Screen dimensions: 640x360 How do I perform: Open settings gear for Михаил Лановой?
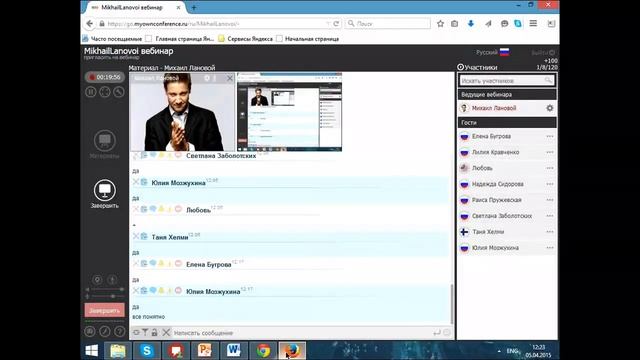(550, 108)
